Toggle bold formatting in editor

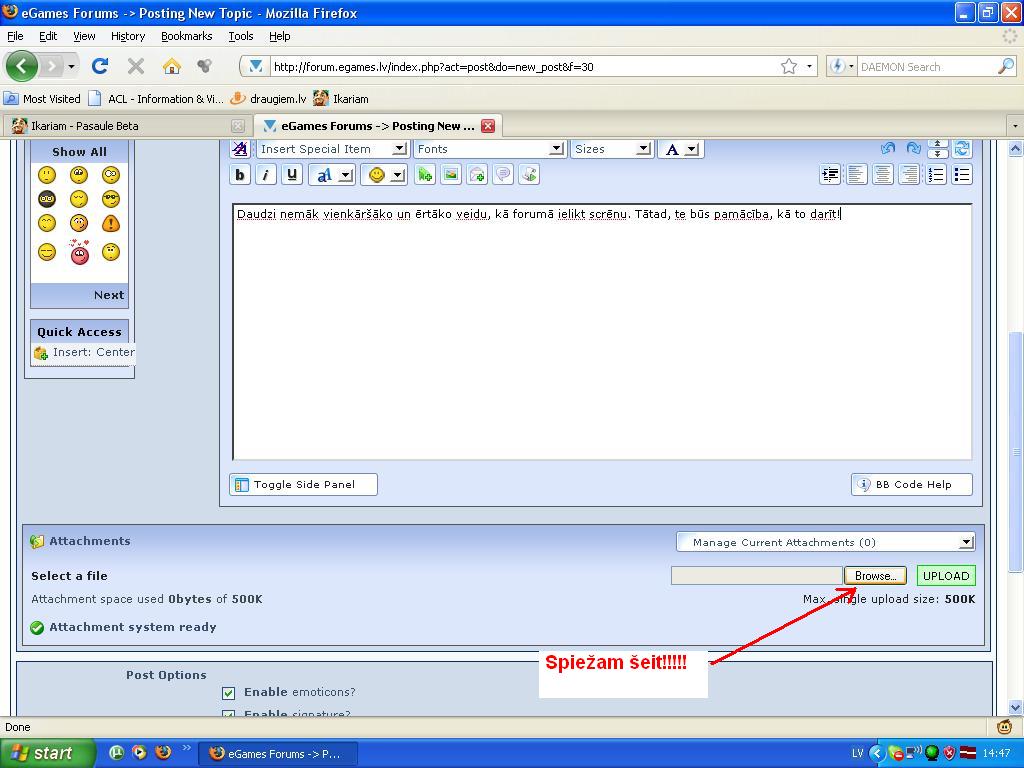tap(240, 175)
